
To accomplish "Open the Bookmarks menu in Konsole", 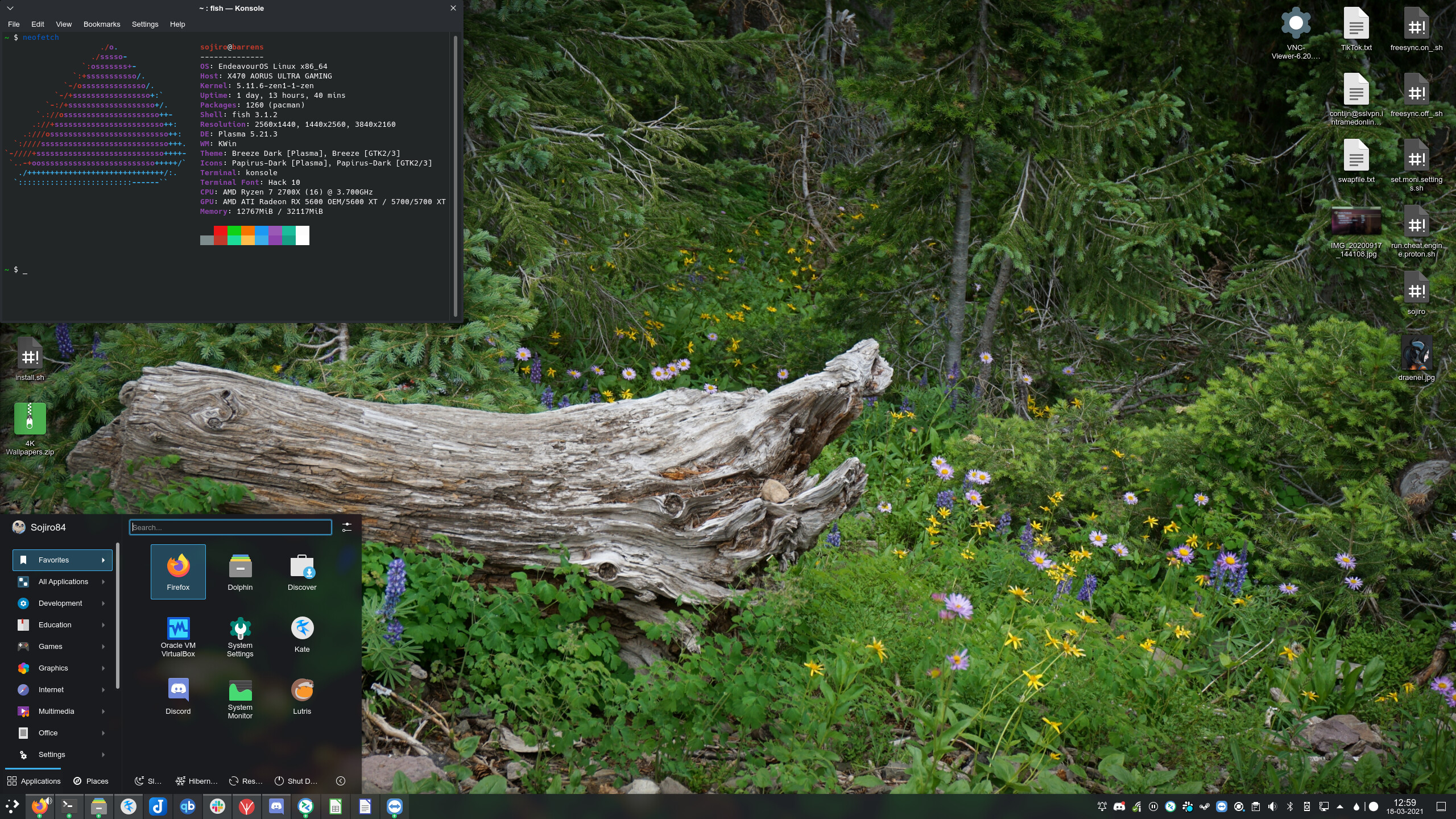I will (x=102, y=24).
